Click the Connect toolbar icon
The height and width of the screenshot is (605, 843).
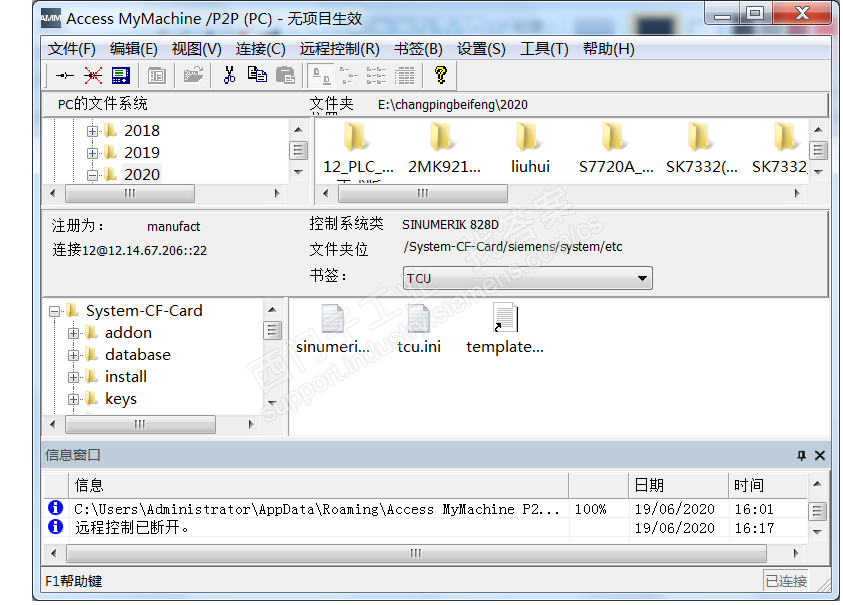point(65,76)
